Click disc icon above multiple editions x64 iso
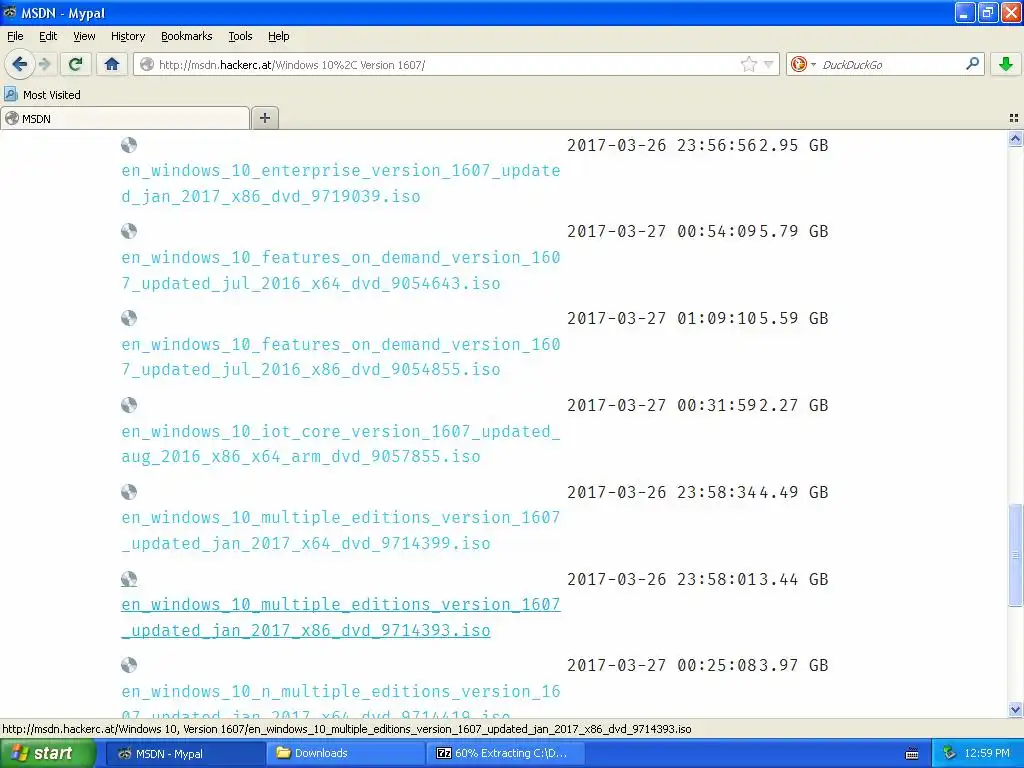 [129, 492]
